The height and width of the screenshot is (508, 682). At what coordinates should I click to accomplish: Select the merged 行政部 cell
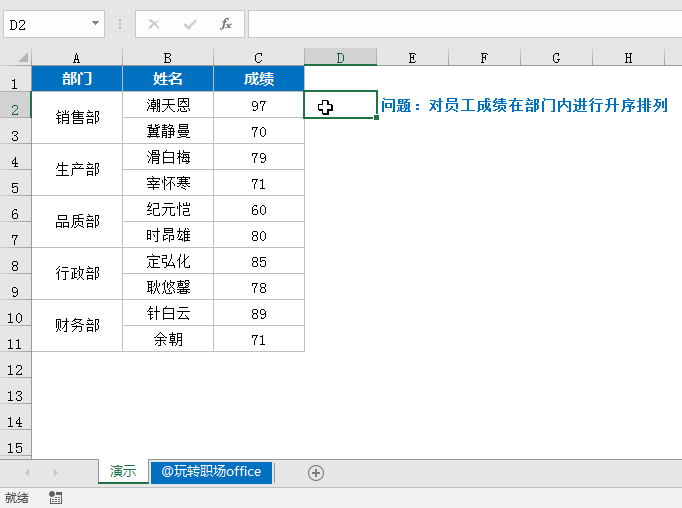[77, 274]
